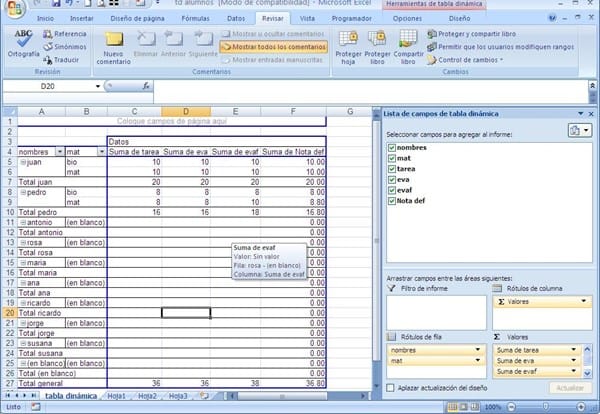
Task: Uncheck the evaf field checkbox
Action: click(x=391, y=190)
